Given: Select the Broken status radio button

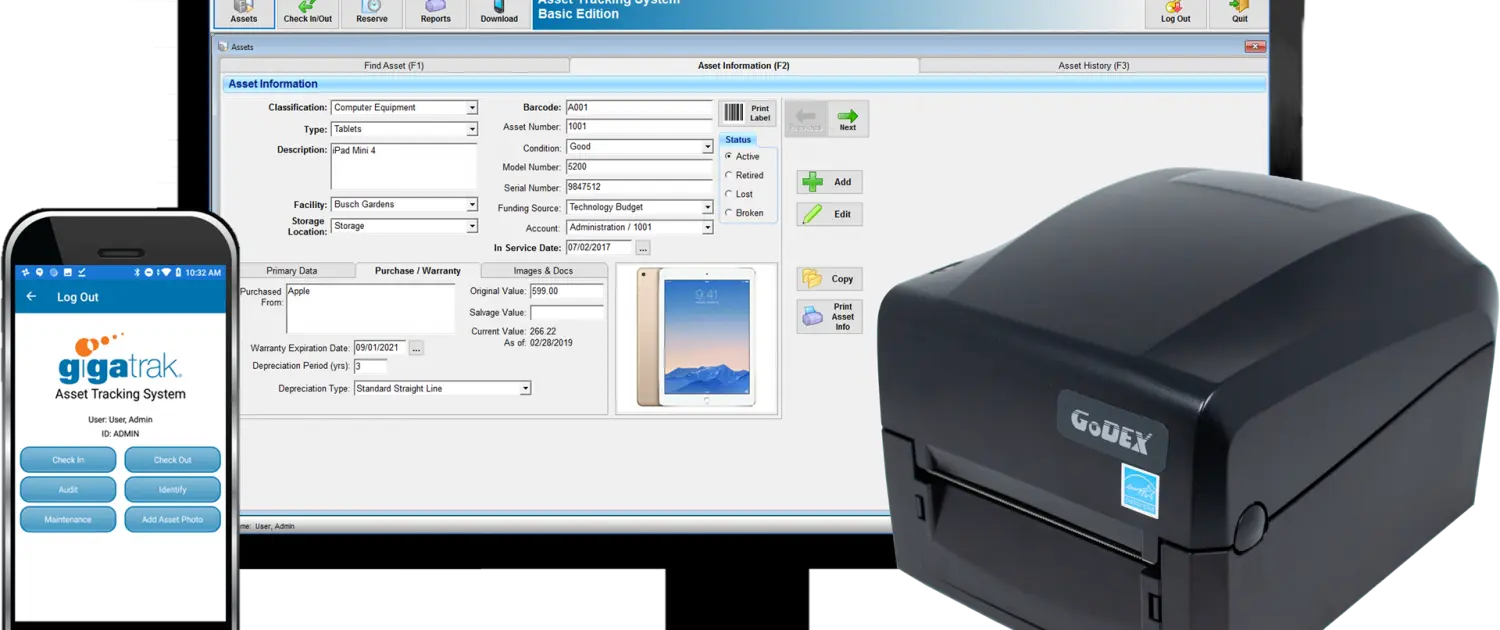Looking at the screenshot, I should pyautogui.click(x=728, y=213).
